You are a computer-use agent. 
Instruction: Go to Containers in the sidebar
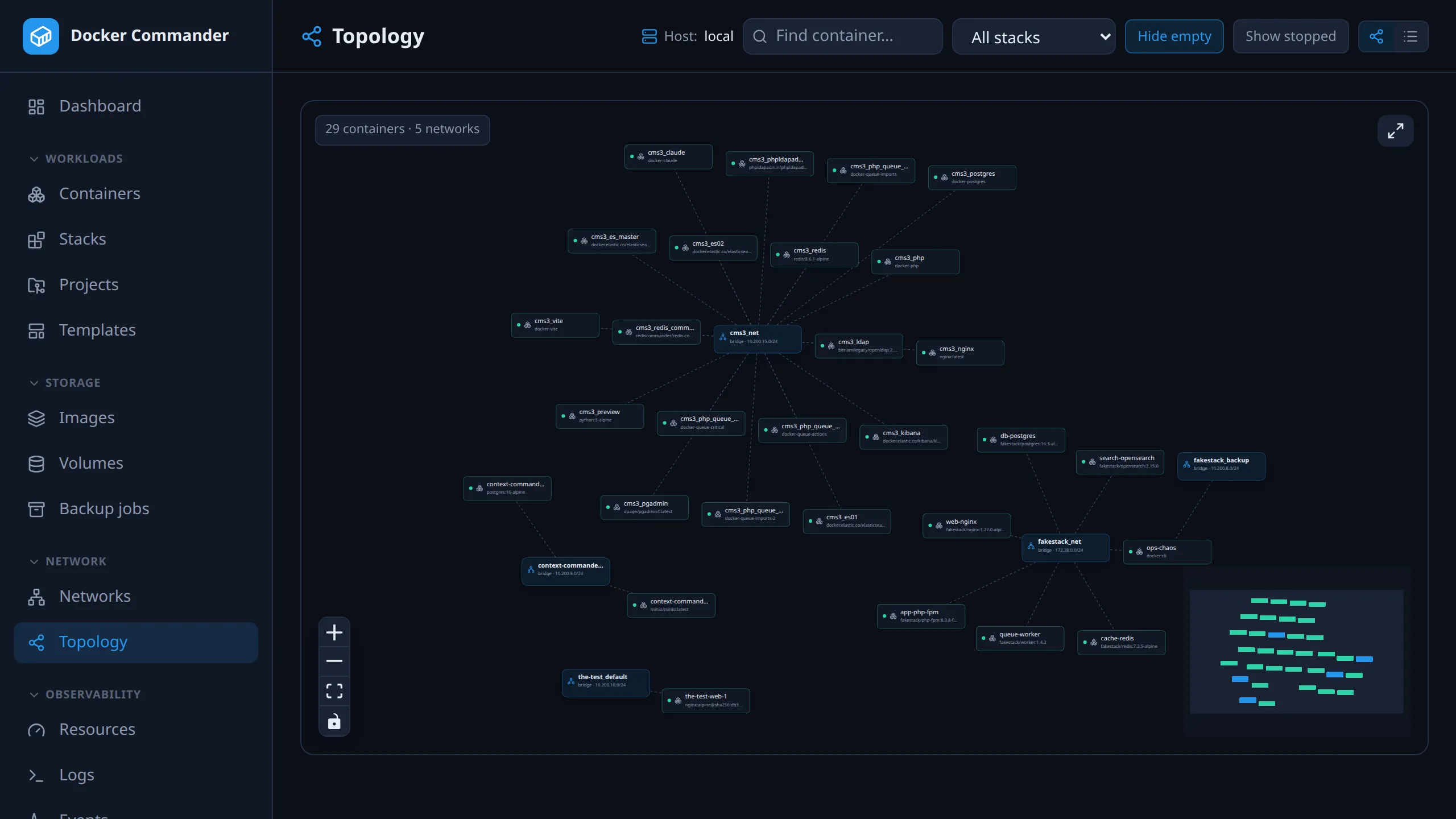[x=136, y=194]
